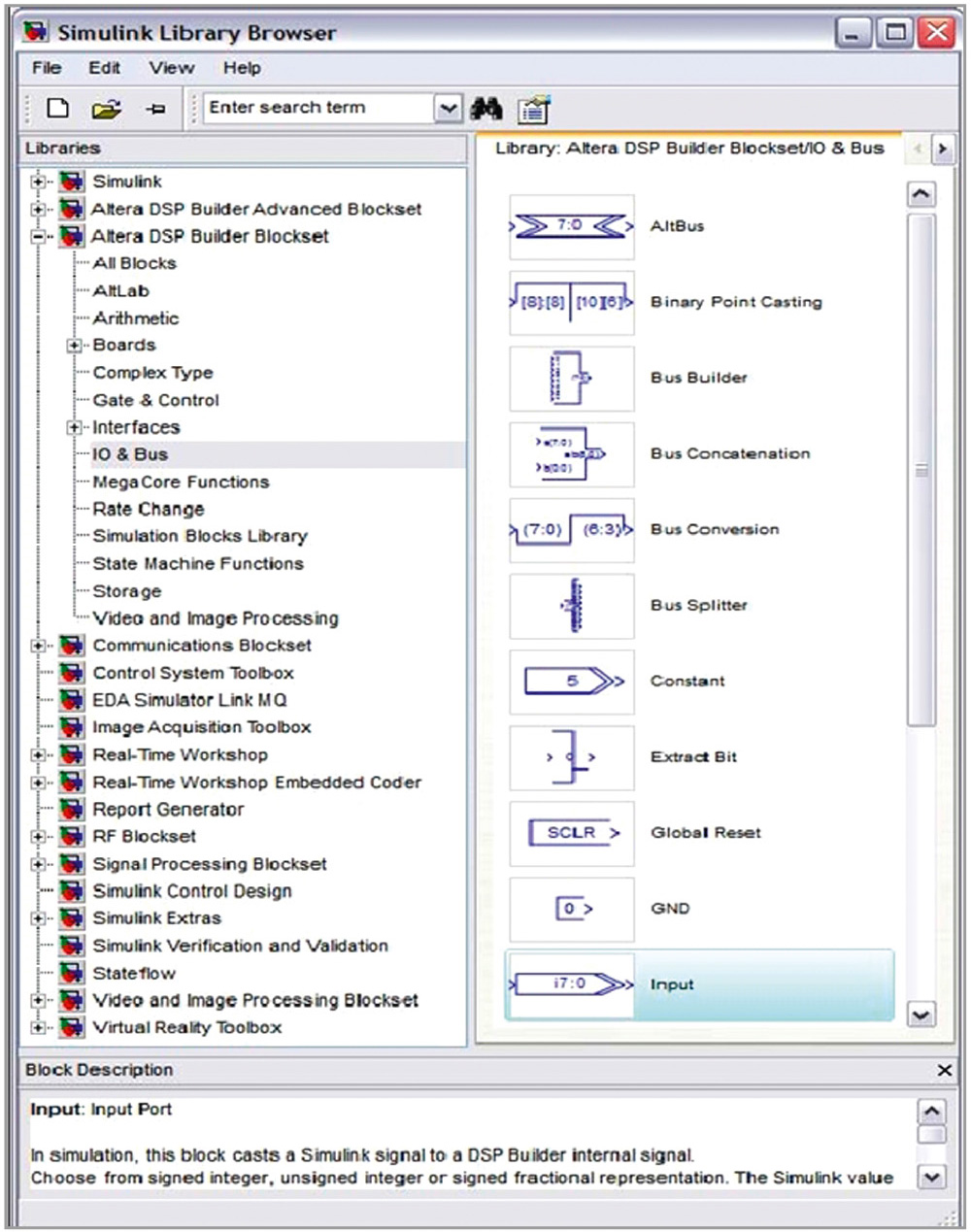Click inside the search term field
This screenshot has width=971, height=1232.
[x=319, y=109]
